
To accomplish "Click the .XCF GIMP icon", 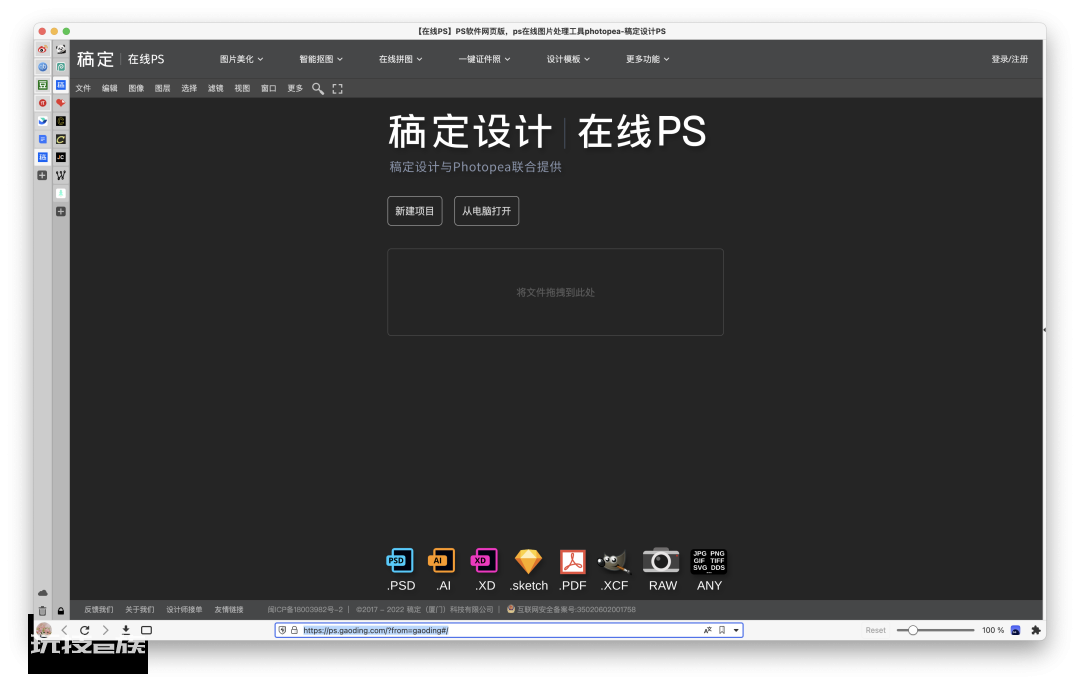I will (614, 561).
